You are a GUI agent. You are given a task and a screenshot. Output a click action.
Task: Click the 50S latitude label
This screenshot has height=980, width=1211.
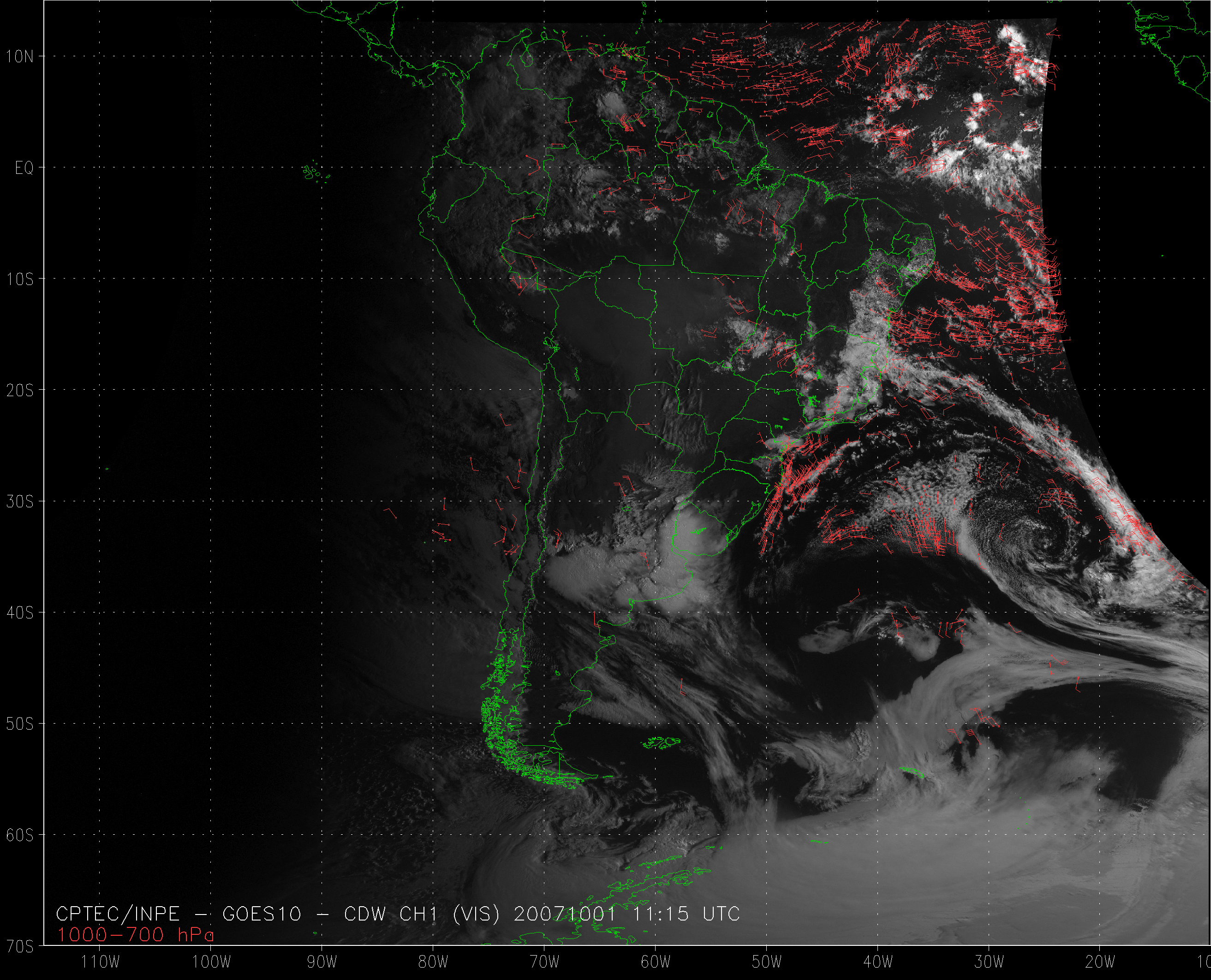point(20,724)
